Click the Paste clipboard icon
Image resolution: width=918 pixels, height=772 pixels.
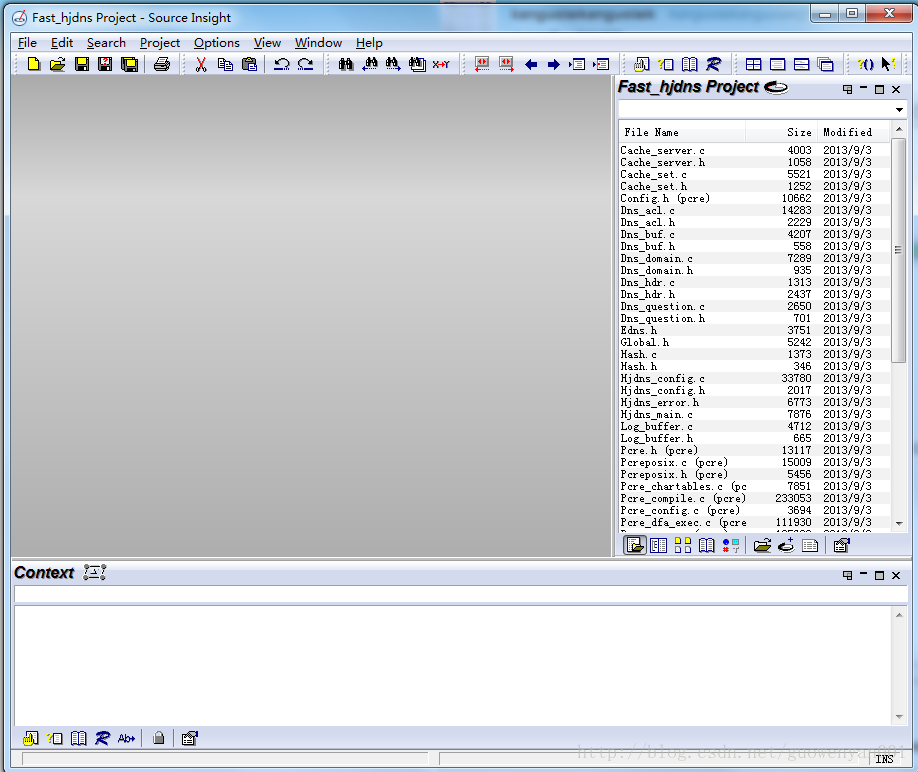[249, 64]
